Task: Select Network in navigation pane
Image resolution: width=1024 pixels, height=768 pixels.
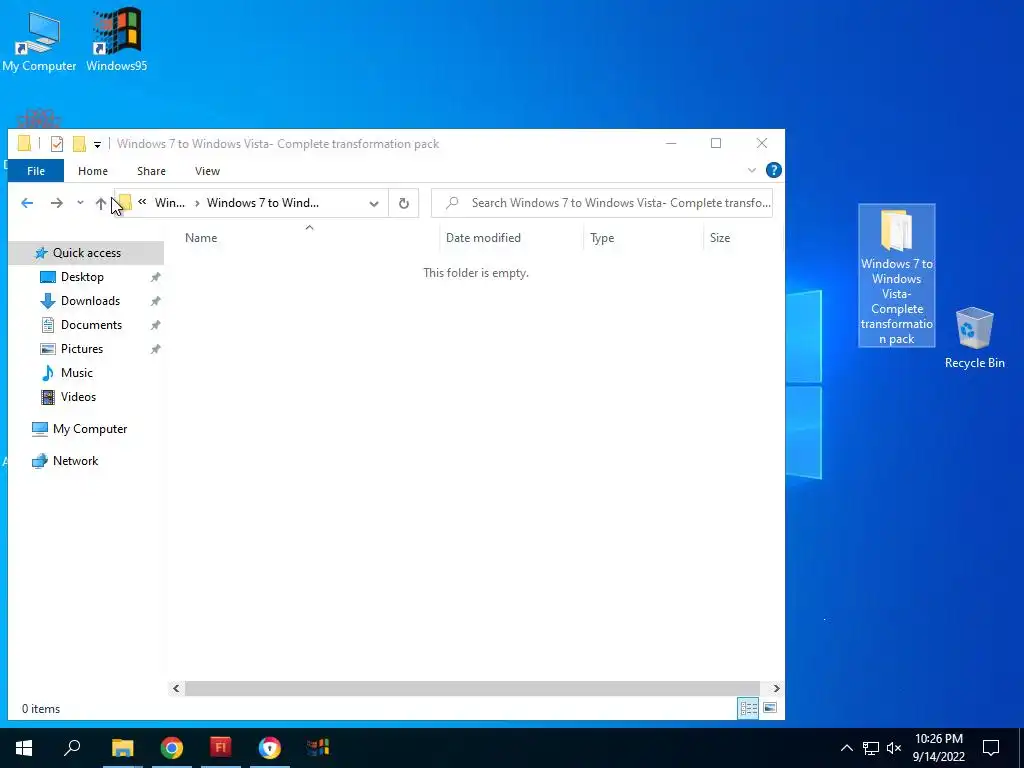Action: click(x=75, y=461)
